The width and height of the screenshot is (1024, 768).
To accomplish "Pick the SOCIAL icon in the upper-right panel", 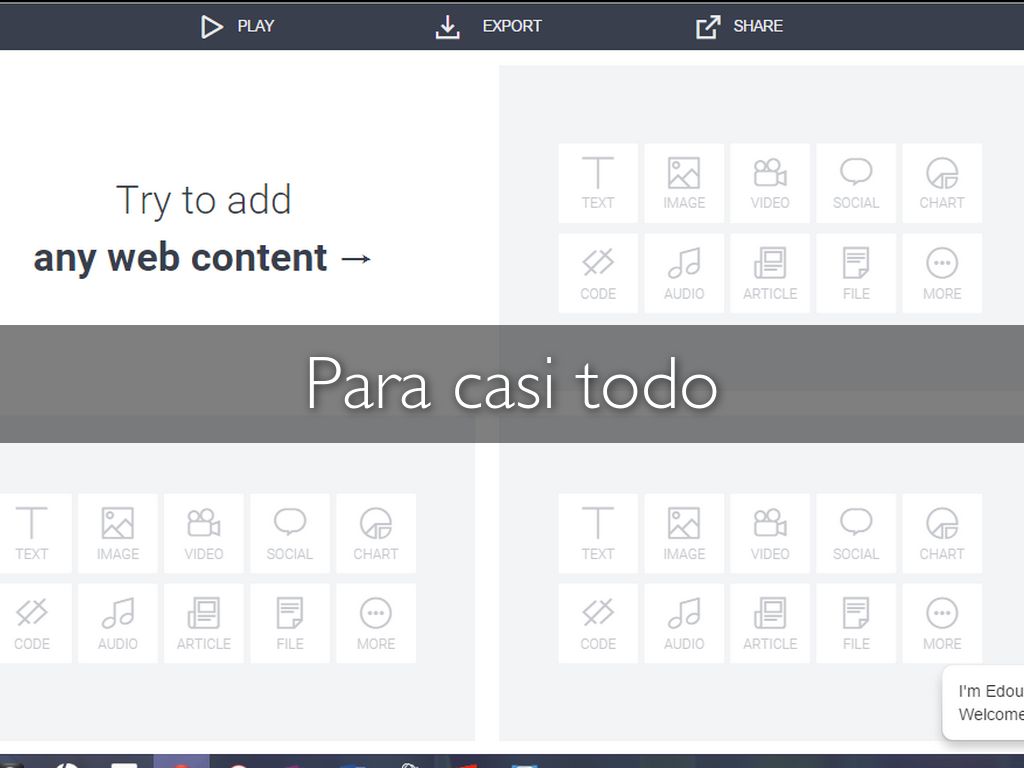I will 856,183.
